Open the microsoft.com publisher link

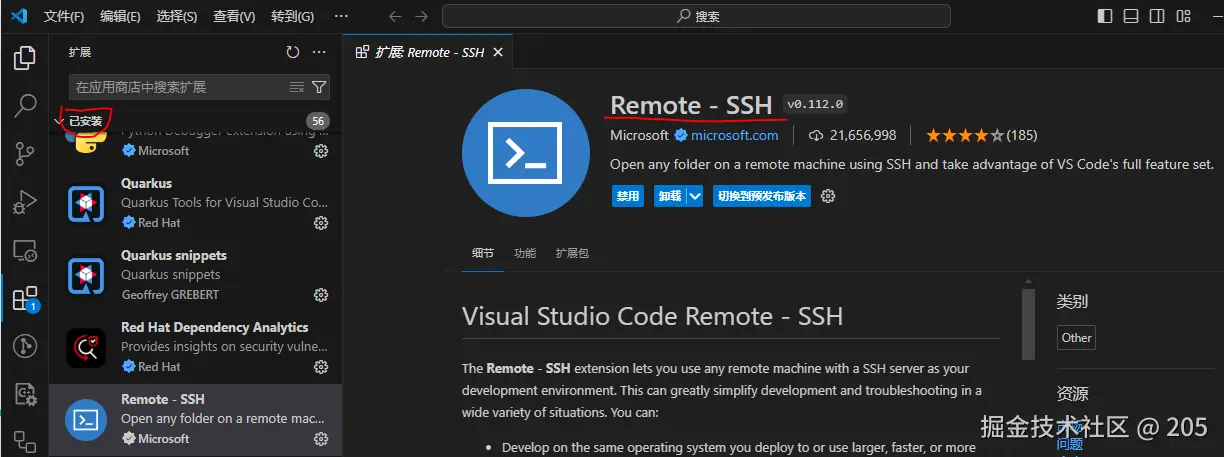click(x=734, y=135)
